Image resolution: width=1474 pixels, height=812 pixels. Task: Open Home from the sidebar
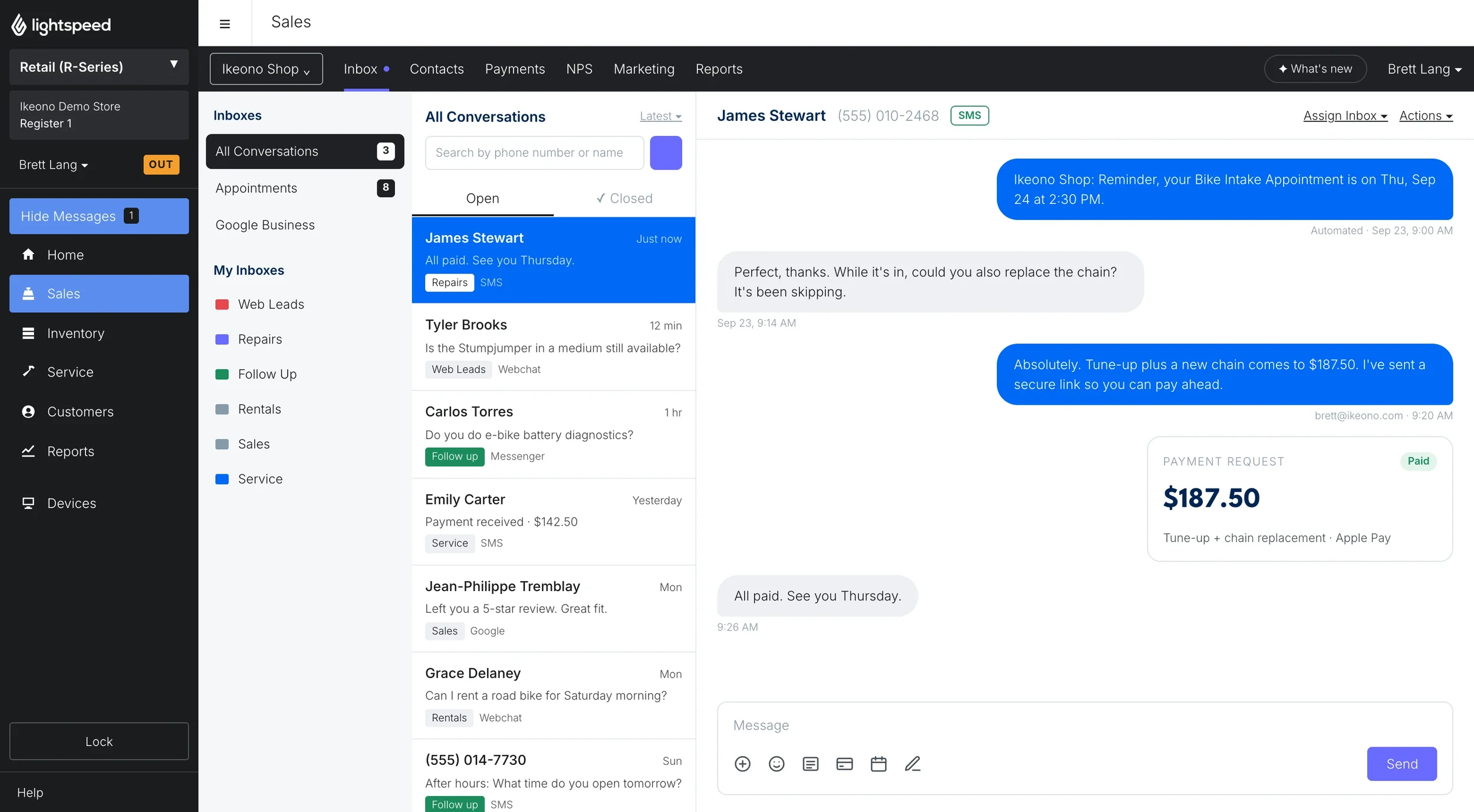point(99,255)
